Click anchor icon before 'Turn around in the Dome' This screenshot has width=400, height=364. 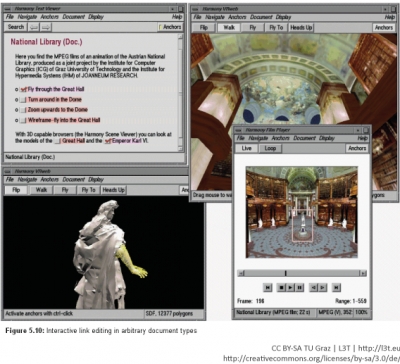coord(23,100)
